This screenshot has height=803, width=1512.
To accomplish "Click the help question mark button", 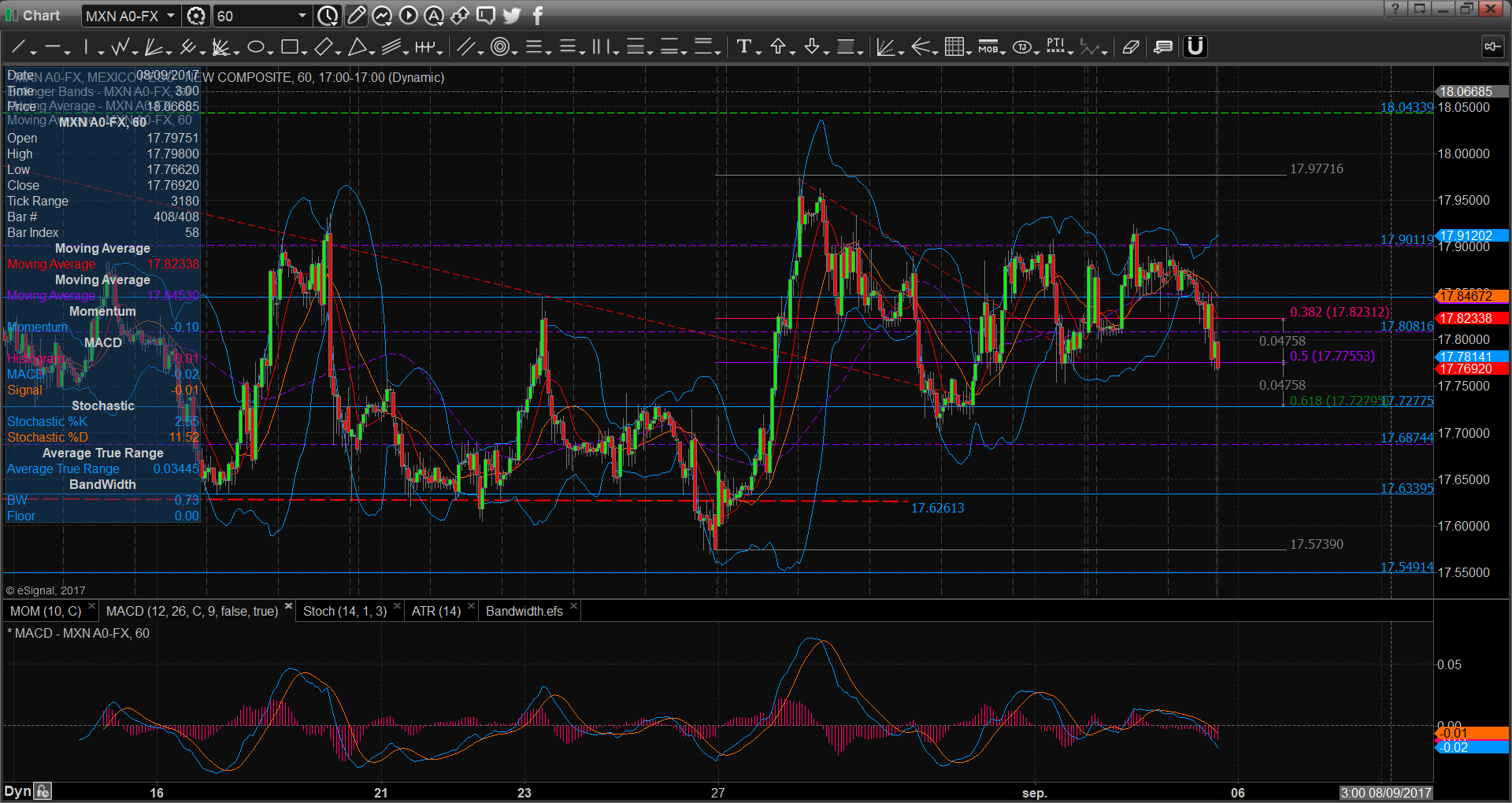I will click(1395, 9).
